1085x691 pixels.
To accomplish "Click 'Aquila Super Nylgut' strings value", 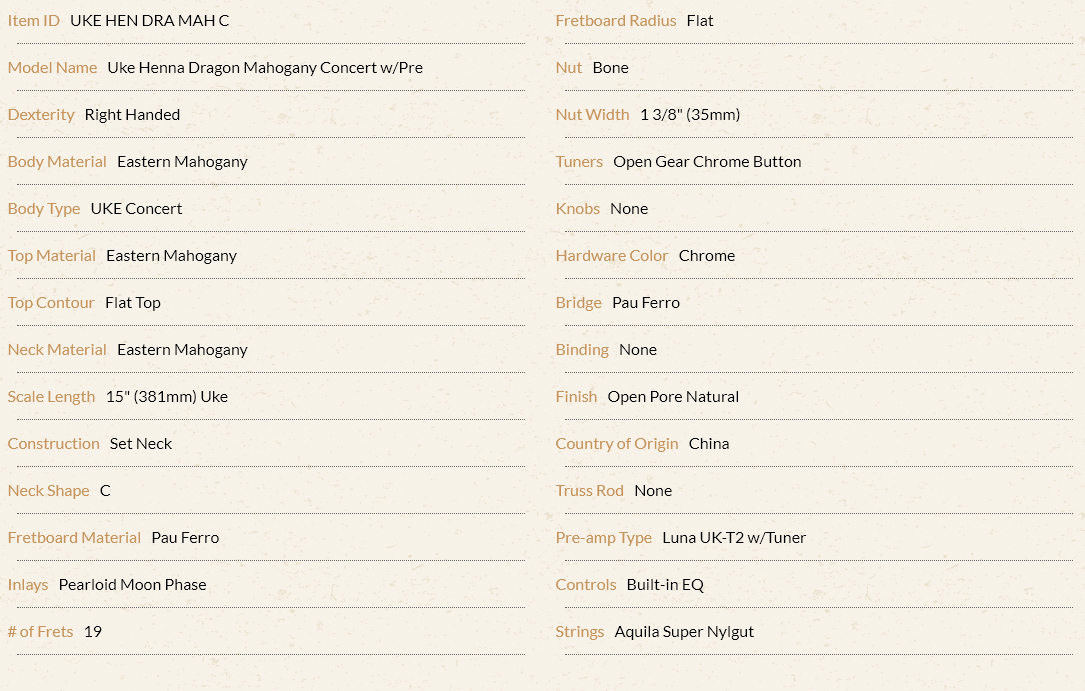I will tap(684, 632).
